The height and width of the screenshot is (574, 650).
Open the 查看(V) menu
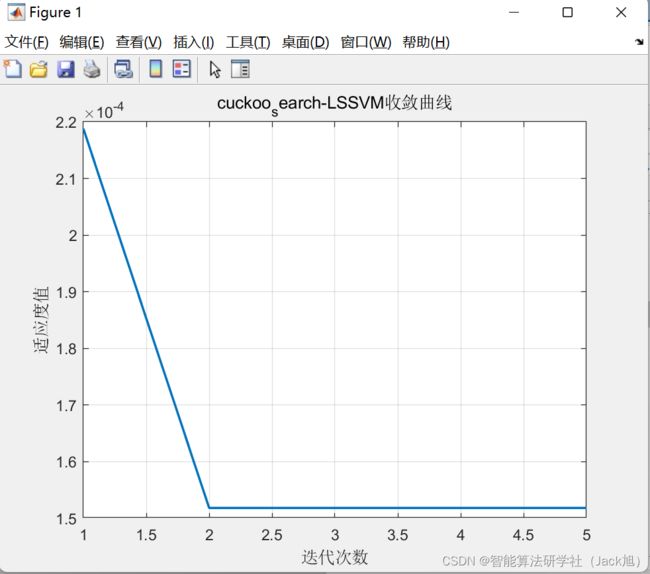138,42
